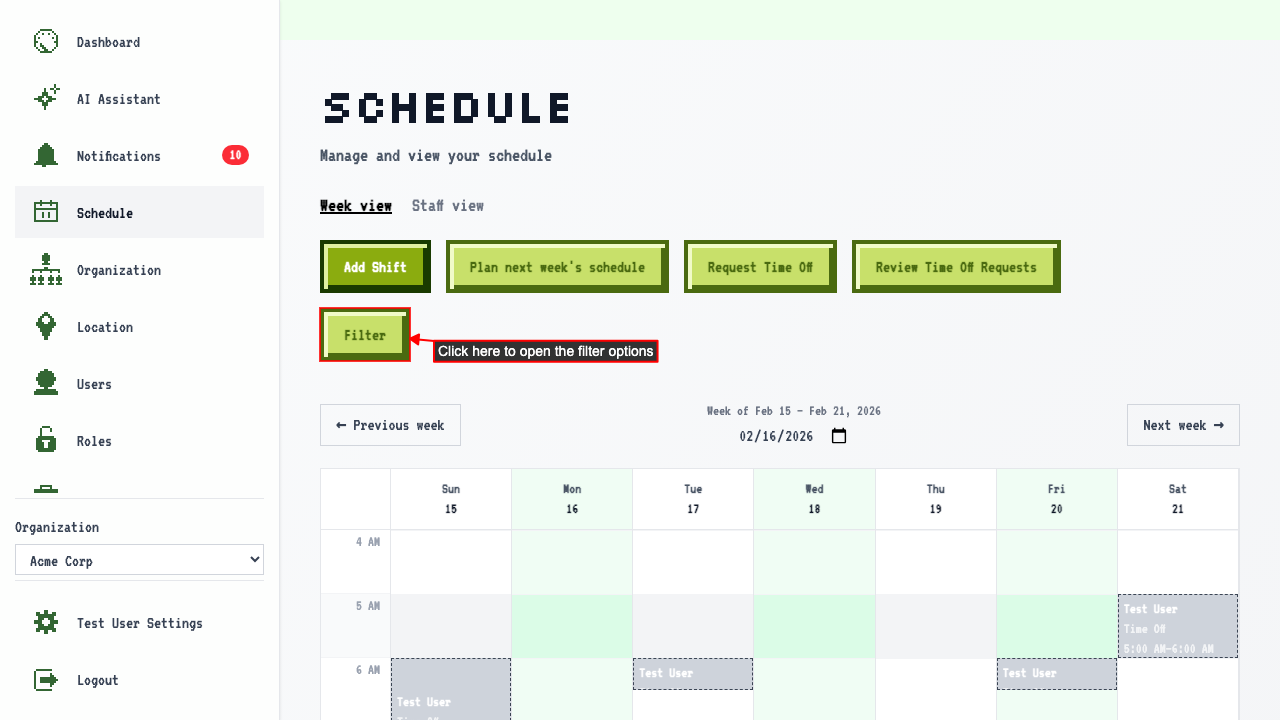Open the Users person icon
This screenshot has width=1280, height=720.
tap(46, 383)
